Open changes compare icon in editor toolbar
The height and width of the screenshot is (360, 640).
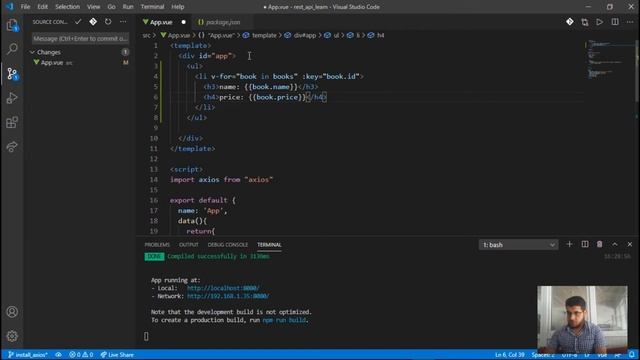click(x=585, y=22)
